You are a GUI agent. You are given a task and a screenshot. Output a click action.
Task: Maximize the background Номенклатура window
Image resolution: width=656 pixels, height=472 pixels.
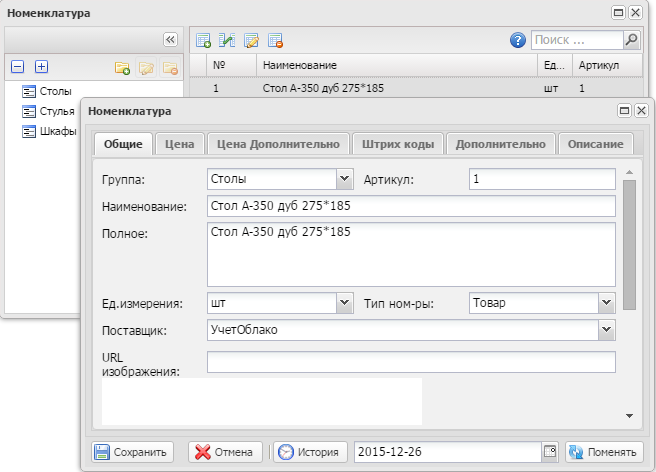point(618,13)
